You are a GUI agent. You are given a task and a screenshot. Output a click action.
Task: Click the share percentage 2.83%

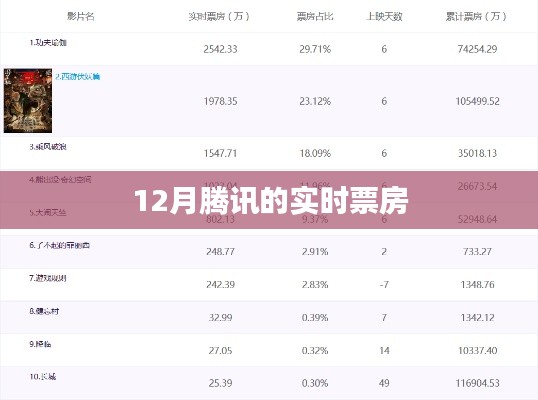click(315, 284)
